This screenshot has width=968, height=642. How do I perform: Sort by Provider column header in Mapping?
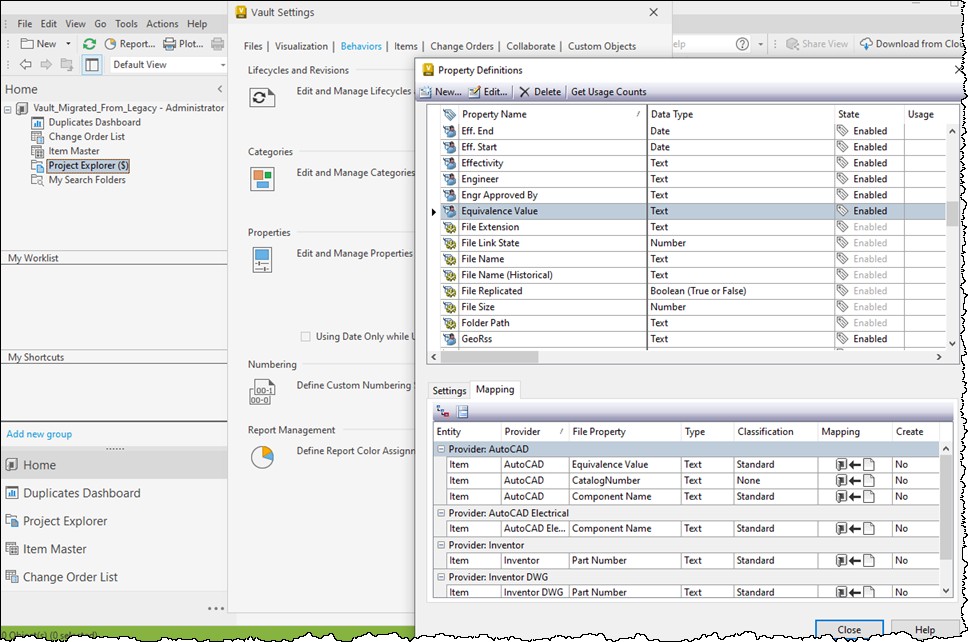click(535, 431)
